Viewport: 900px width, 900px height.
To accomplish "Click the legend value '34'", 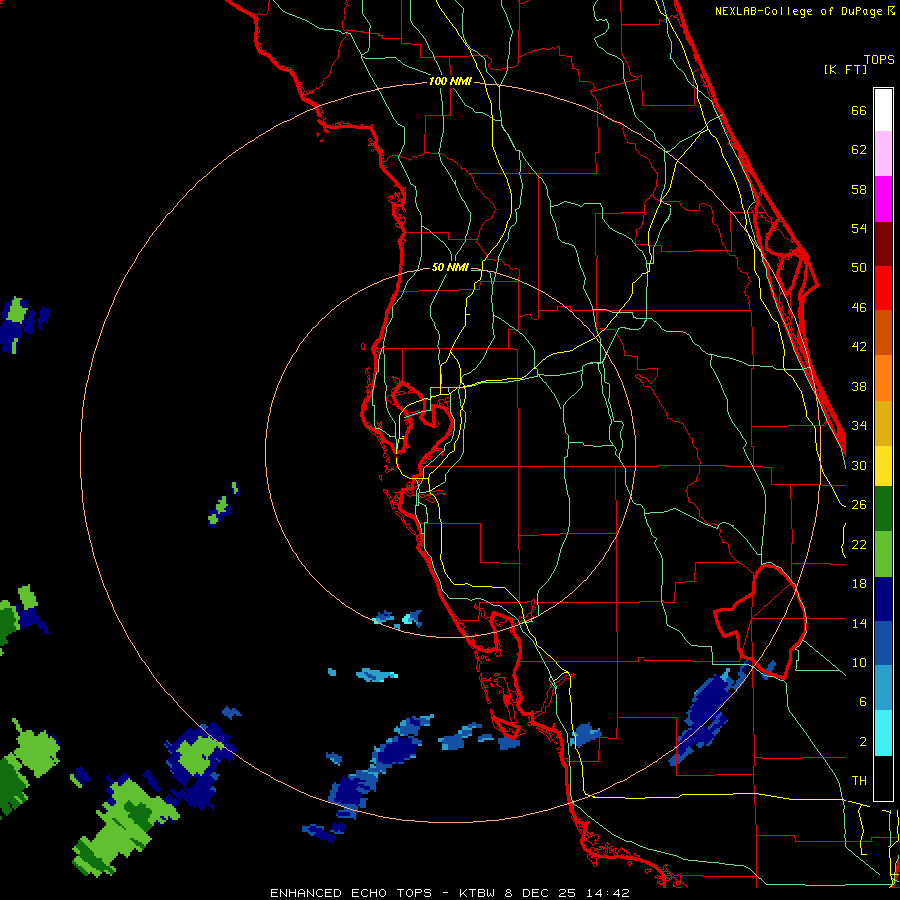I will [x=859, y=426].
